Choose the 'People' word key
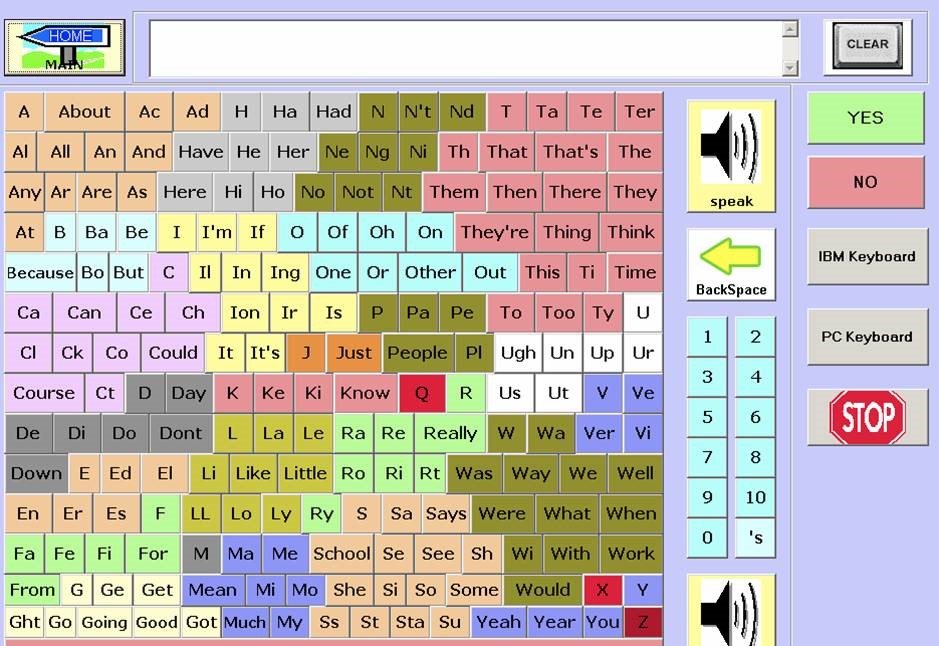This screenshot has width=939, height=646. coord(417,353)
